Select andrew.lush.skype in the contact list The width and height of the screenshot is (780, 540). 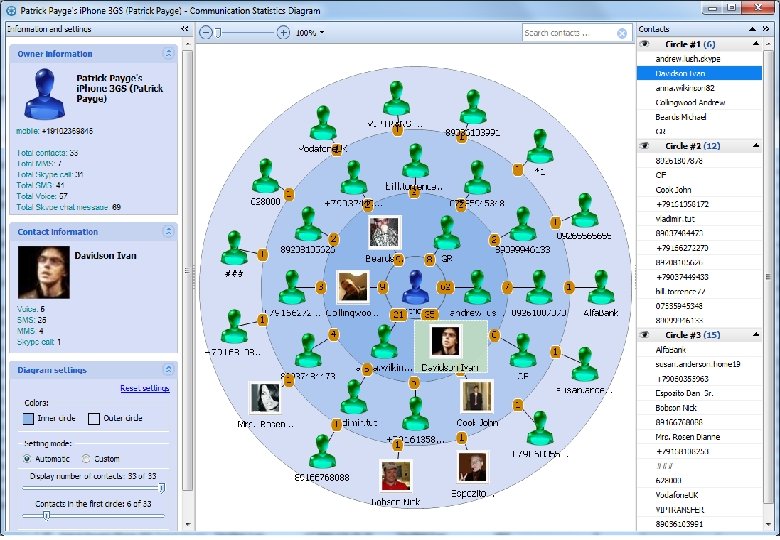(699, 59)
